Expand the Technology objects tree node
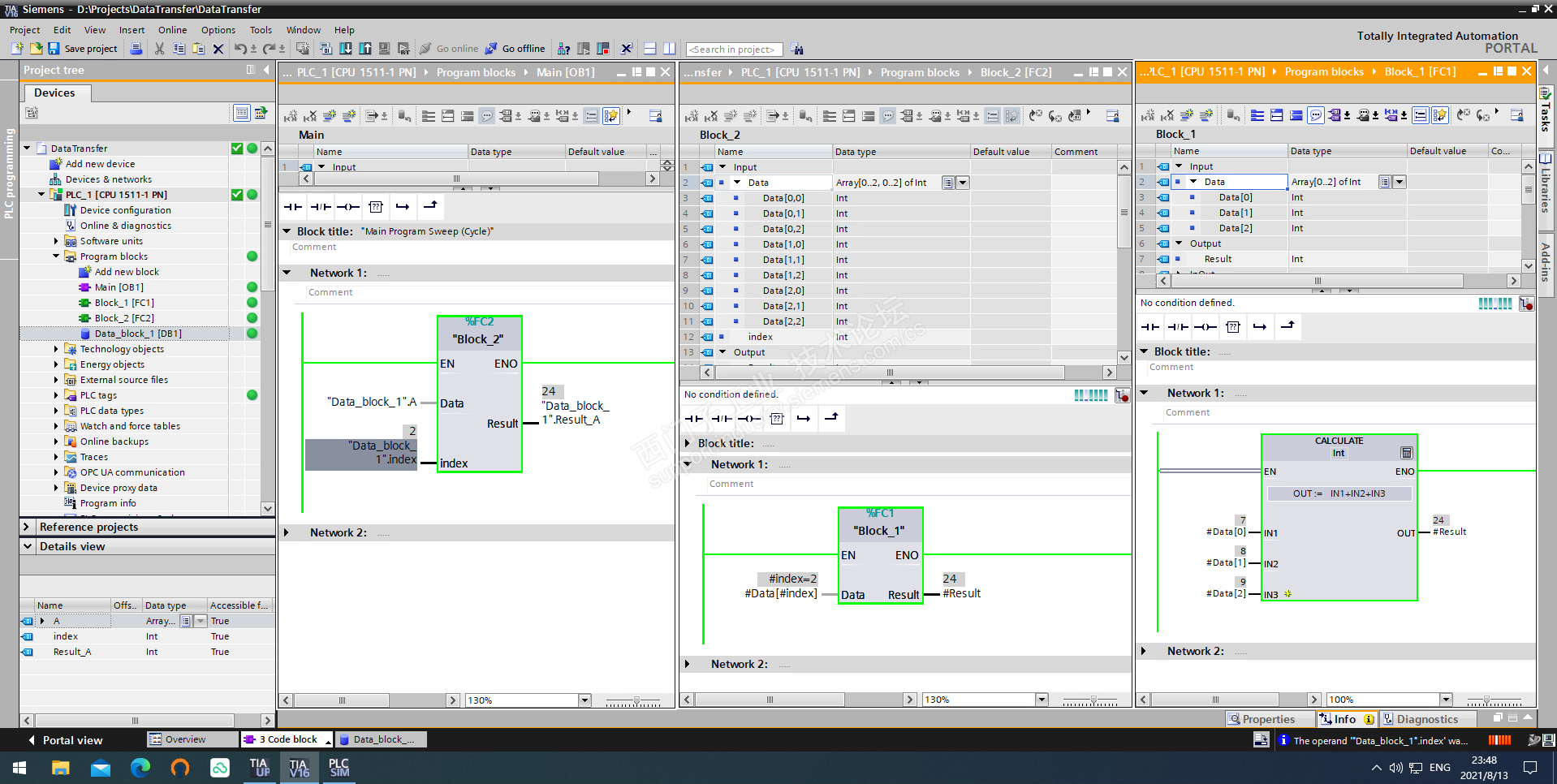The image size is (1557, 784). pyautogui.click(x=56, y=349)
